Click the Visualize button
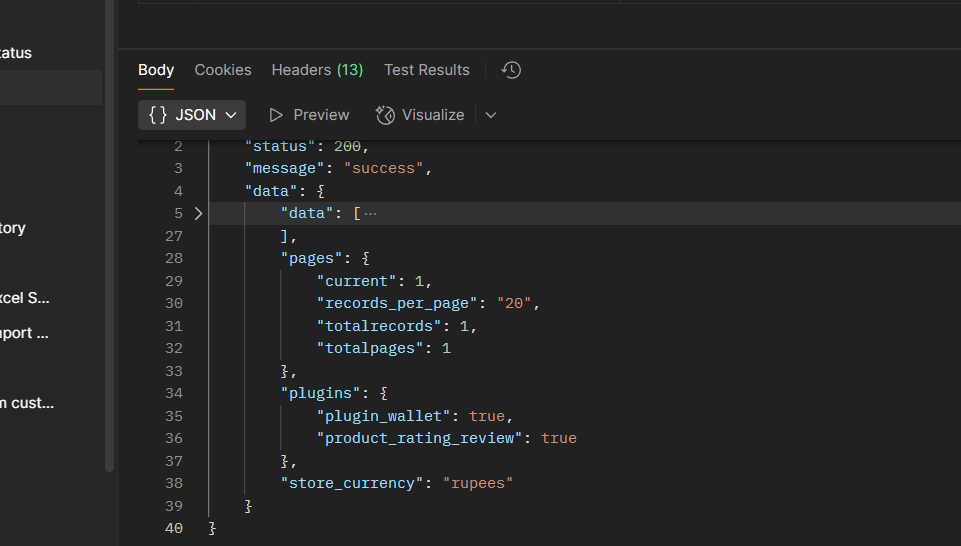The width and height of the screenshot is (961, 546). [420, 115]
